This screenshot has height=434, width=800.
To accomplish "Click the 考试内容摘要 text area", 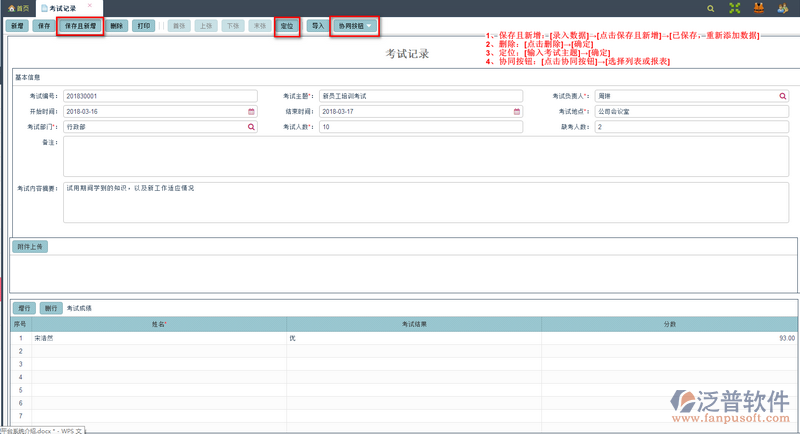I will pos(425,203).
